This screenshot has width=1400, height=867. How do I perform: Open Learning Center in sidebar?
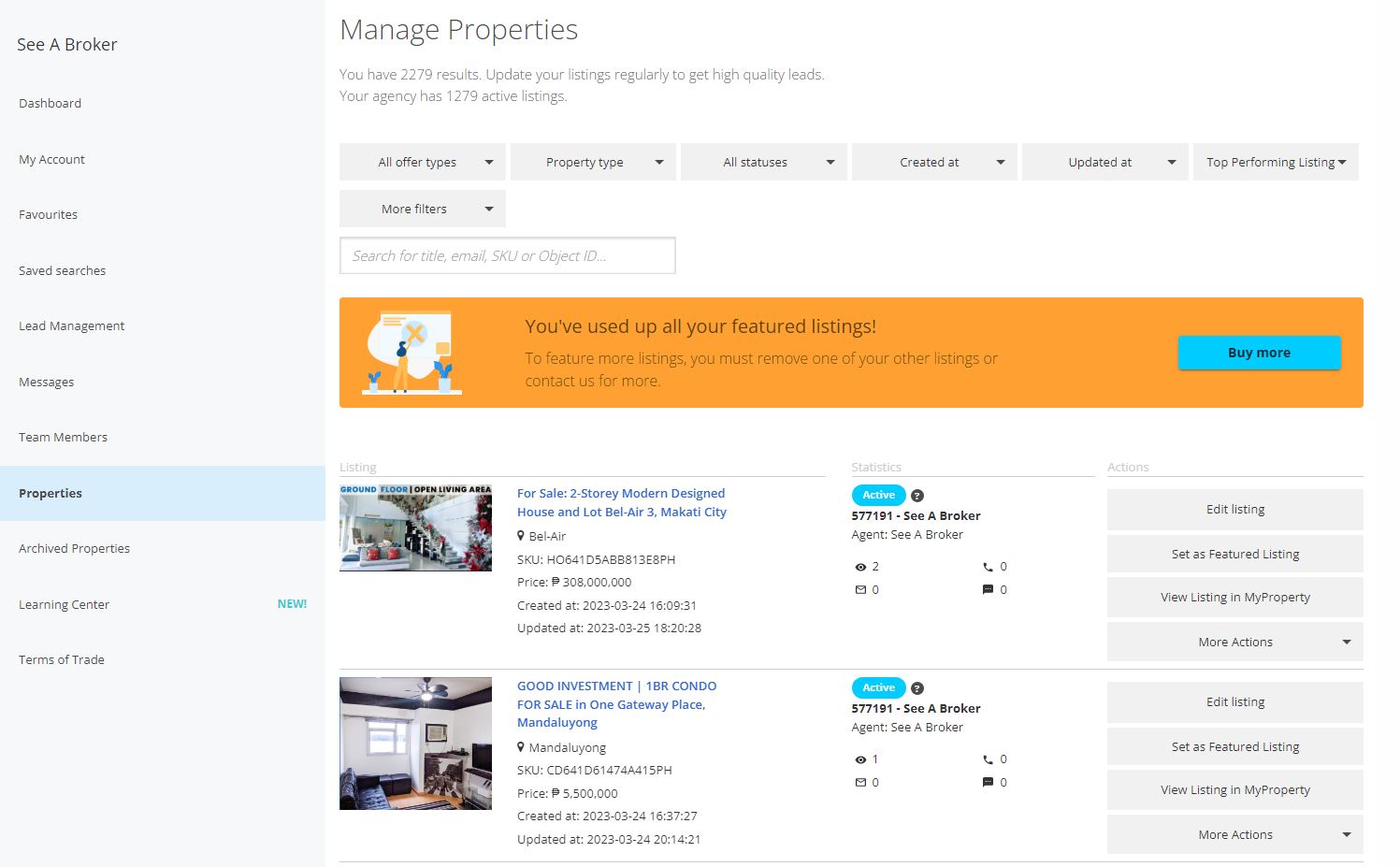[x=163, y=605]
